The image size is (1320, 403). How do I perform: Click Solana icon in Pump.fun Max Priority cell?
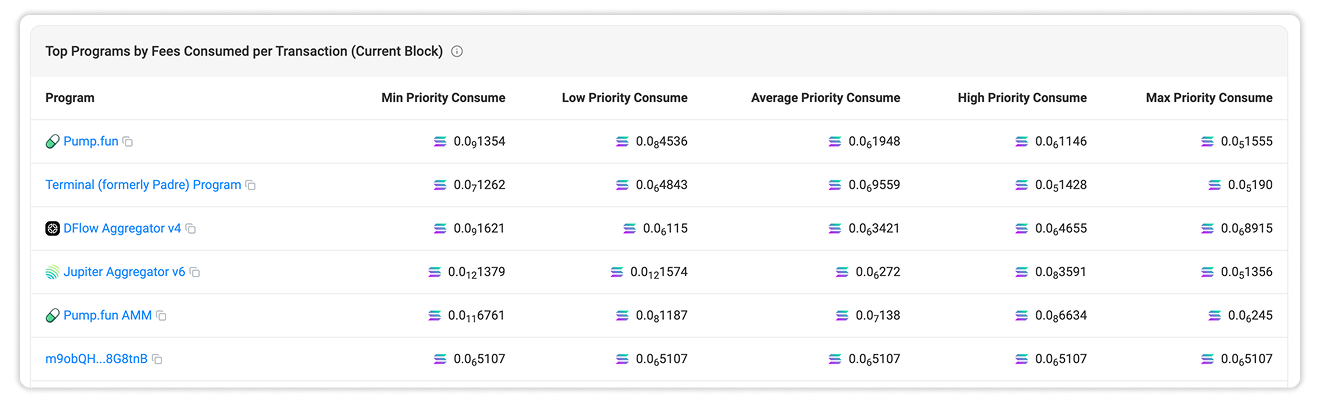tap(1208, 142)
